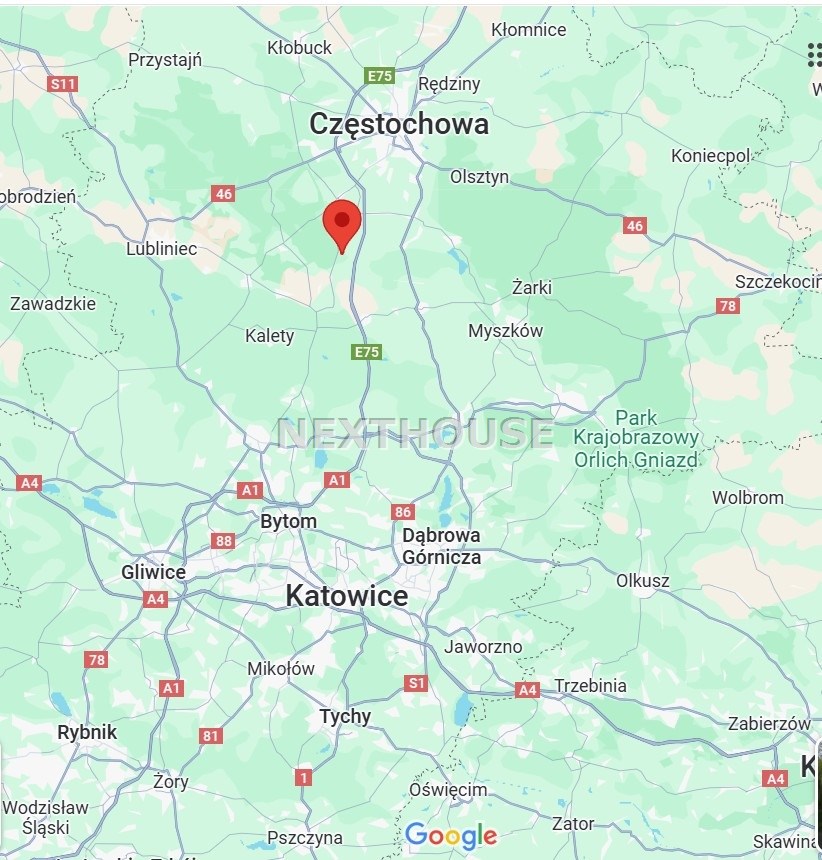Click the Oświęcim town label
The height and width of the screenshot is (860, 822).
[448, 789]
